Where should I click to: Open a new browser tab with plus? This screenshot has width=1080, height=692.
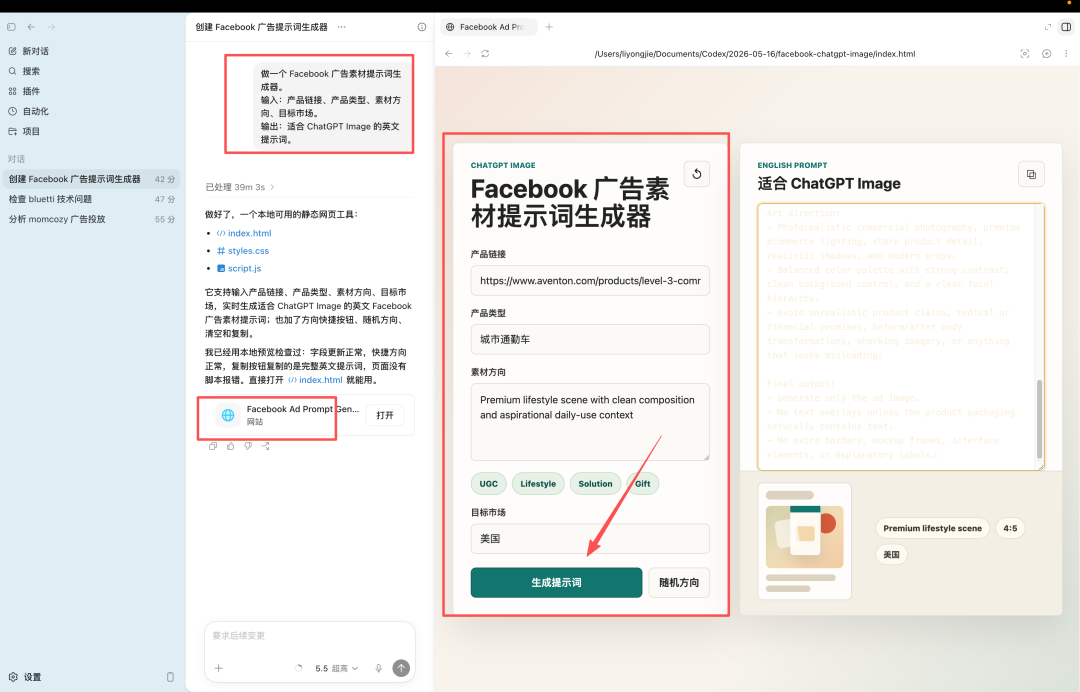click(x=549, y=27)
